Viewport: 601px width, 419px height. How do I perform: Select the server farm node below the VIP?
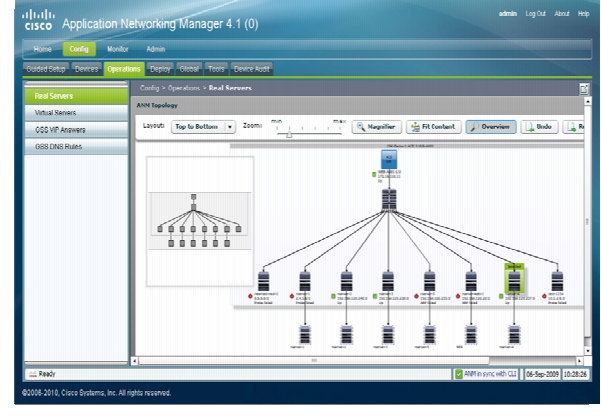tap(389, 199)
